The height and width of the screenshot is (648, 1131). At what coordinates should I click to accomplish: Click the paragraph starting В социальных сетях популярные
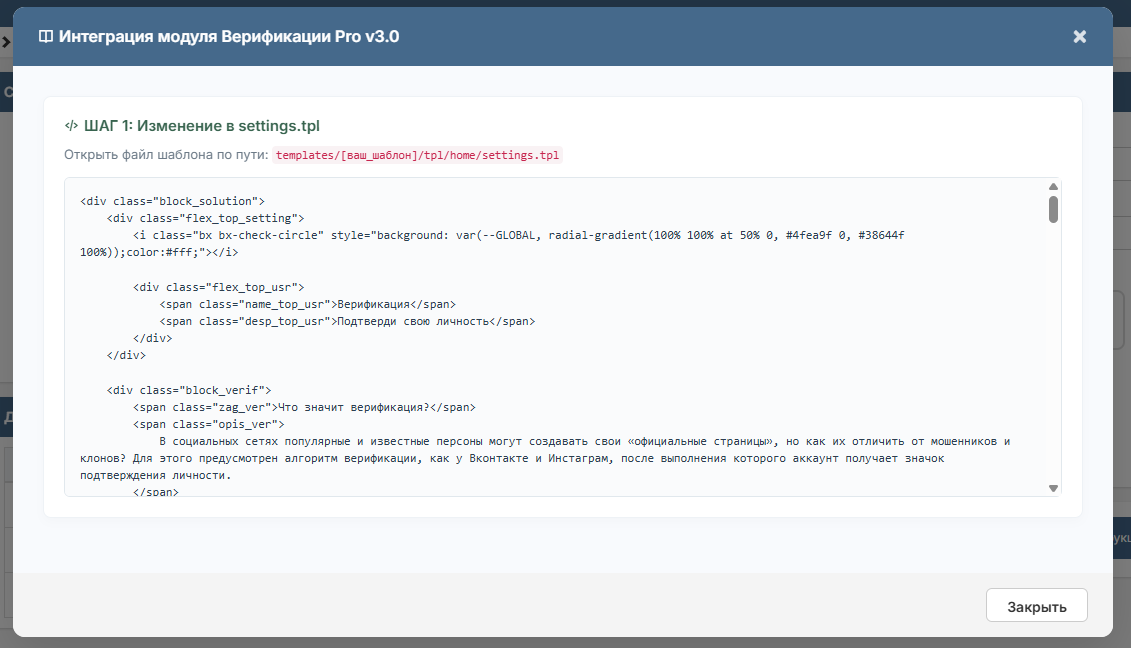[x=545, y=458]
